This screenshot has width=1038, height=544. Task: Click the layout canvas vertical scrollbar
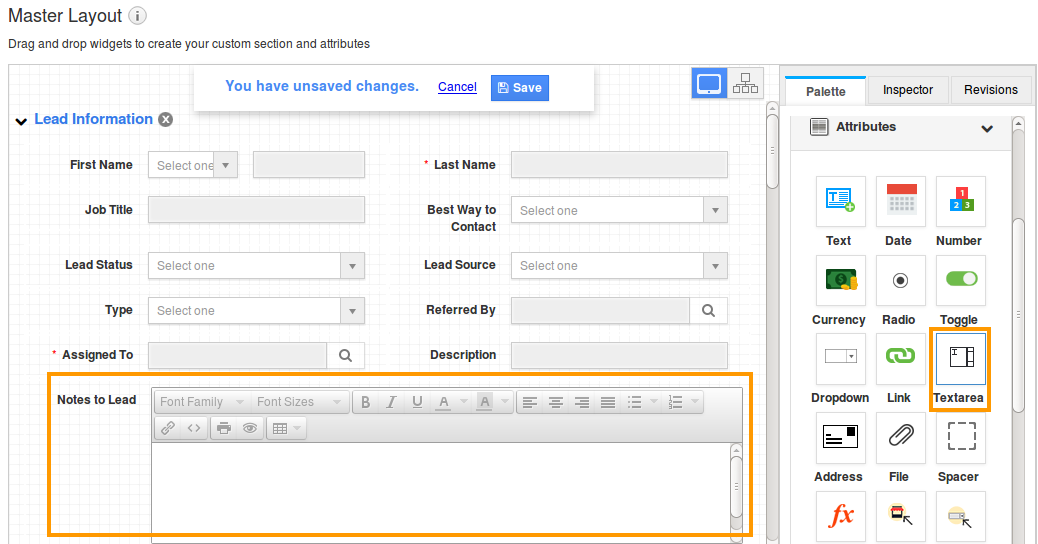772,151
